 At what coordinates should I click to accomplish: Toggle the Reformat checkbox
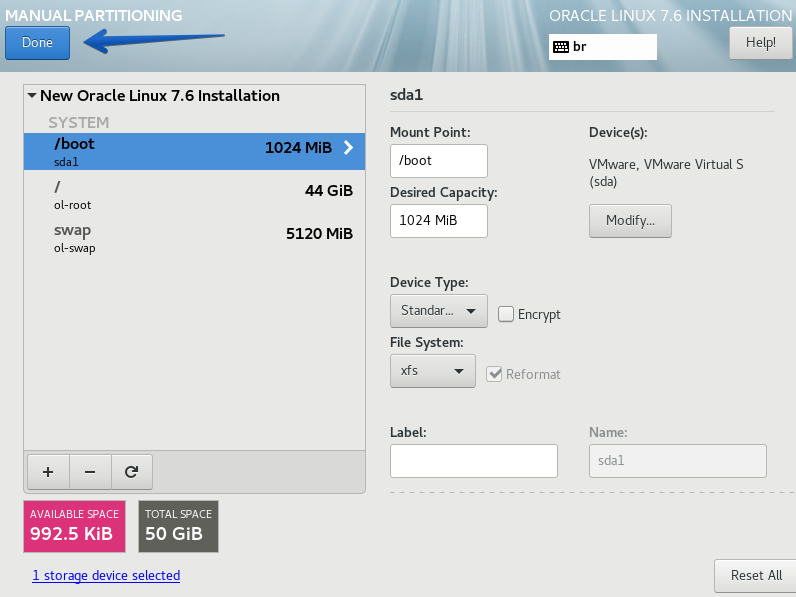tap(494, 374)
